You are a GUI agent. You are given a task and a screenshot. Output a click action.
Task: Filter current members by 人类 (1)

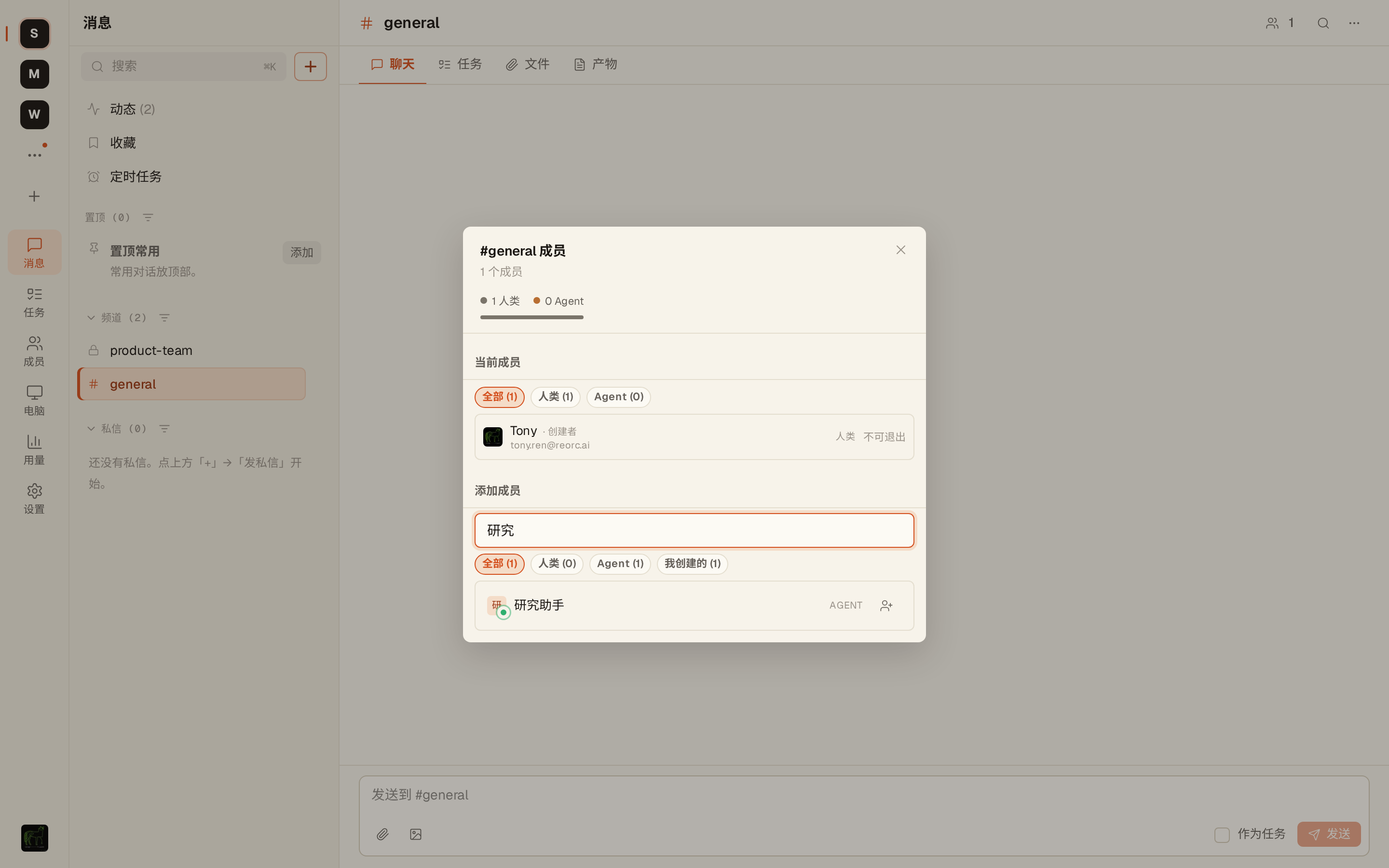(555, 397)
